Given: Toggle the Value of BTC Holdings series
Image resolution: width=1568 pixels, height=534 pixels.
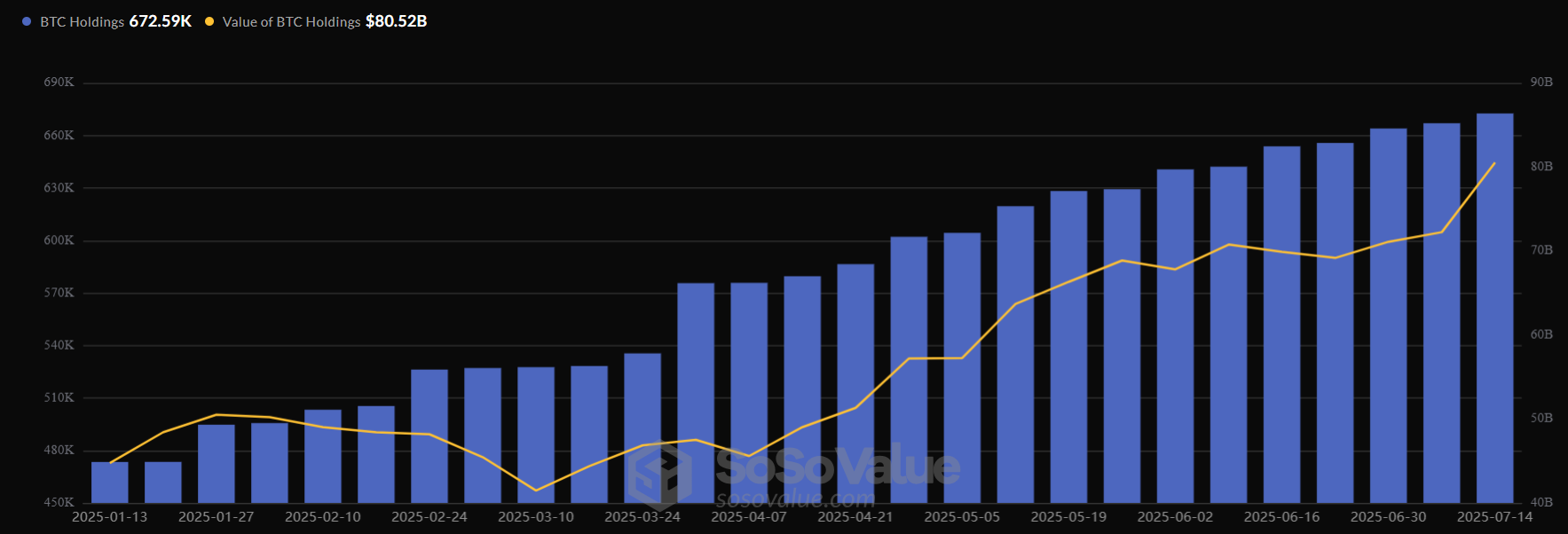Looking at the screenshot, I should pos(291,21).
